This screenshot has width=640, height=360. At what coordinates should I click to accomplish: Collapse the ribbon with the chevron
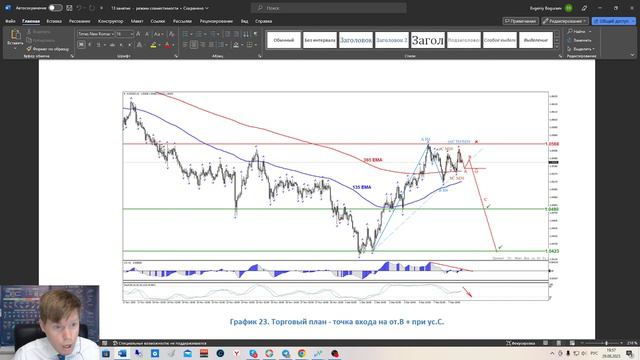[632, 55]
